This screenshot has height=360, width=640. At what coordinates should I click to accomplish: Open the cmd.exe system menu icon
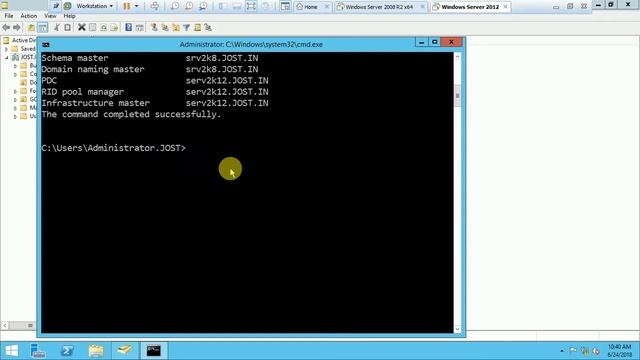(46, 44)
